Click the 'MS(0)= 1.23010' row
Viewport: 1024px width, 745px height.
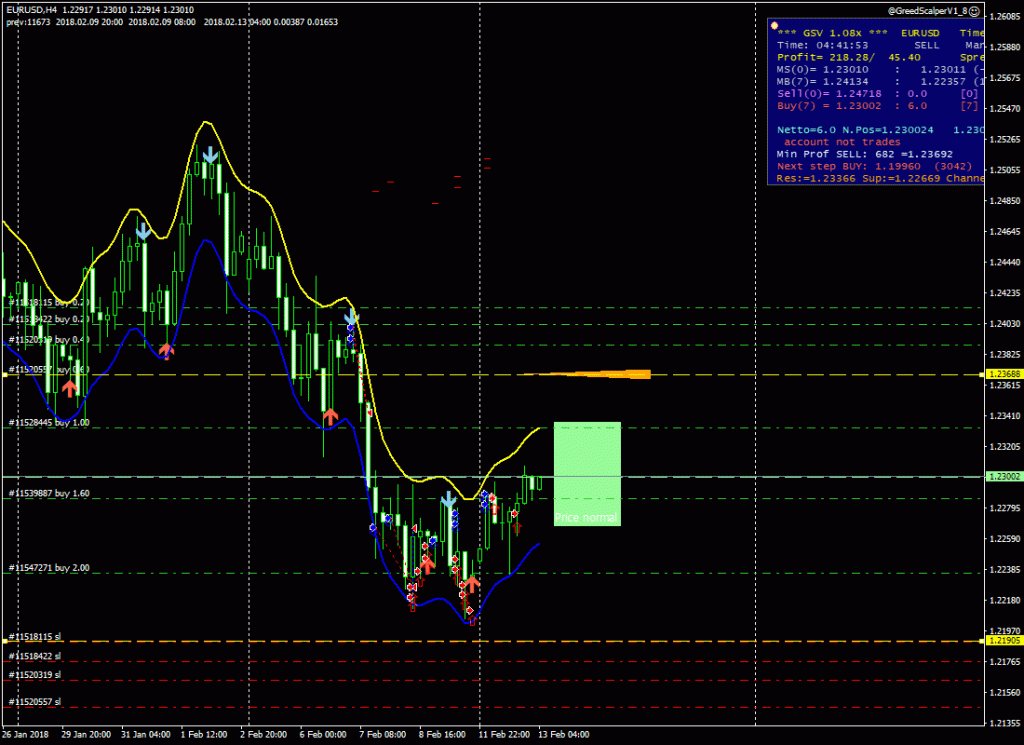coord(880,69)
